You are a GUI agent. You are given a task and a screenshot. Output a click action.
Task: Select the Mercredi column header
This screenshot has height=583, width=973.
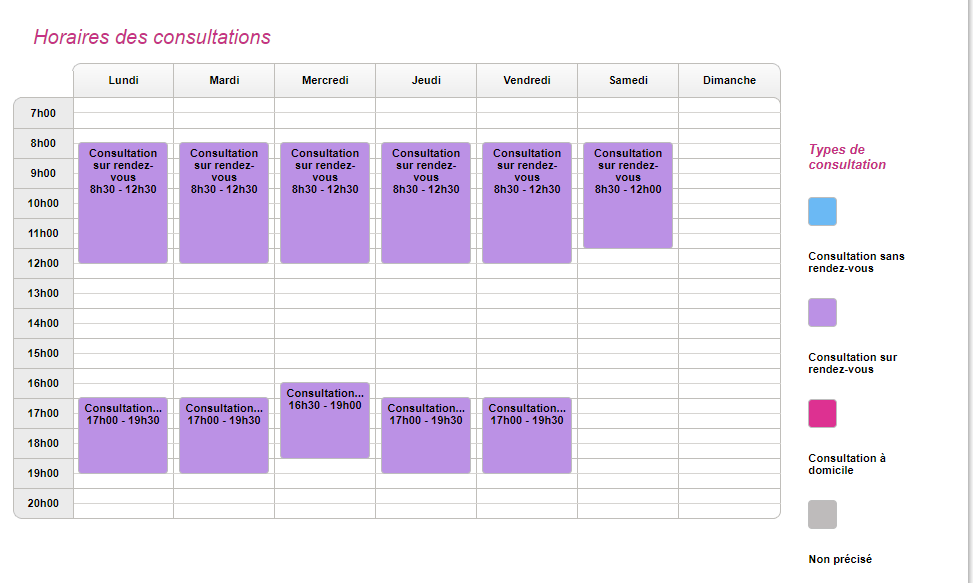coord(325,80)
